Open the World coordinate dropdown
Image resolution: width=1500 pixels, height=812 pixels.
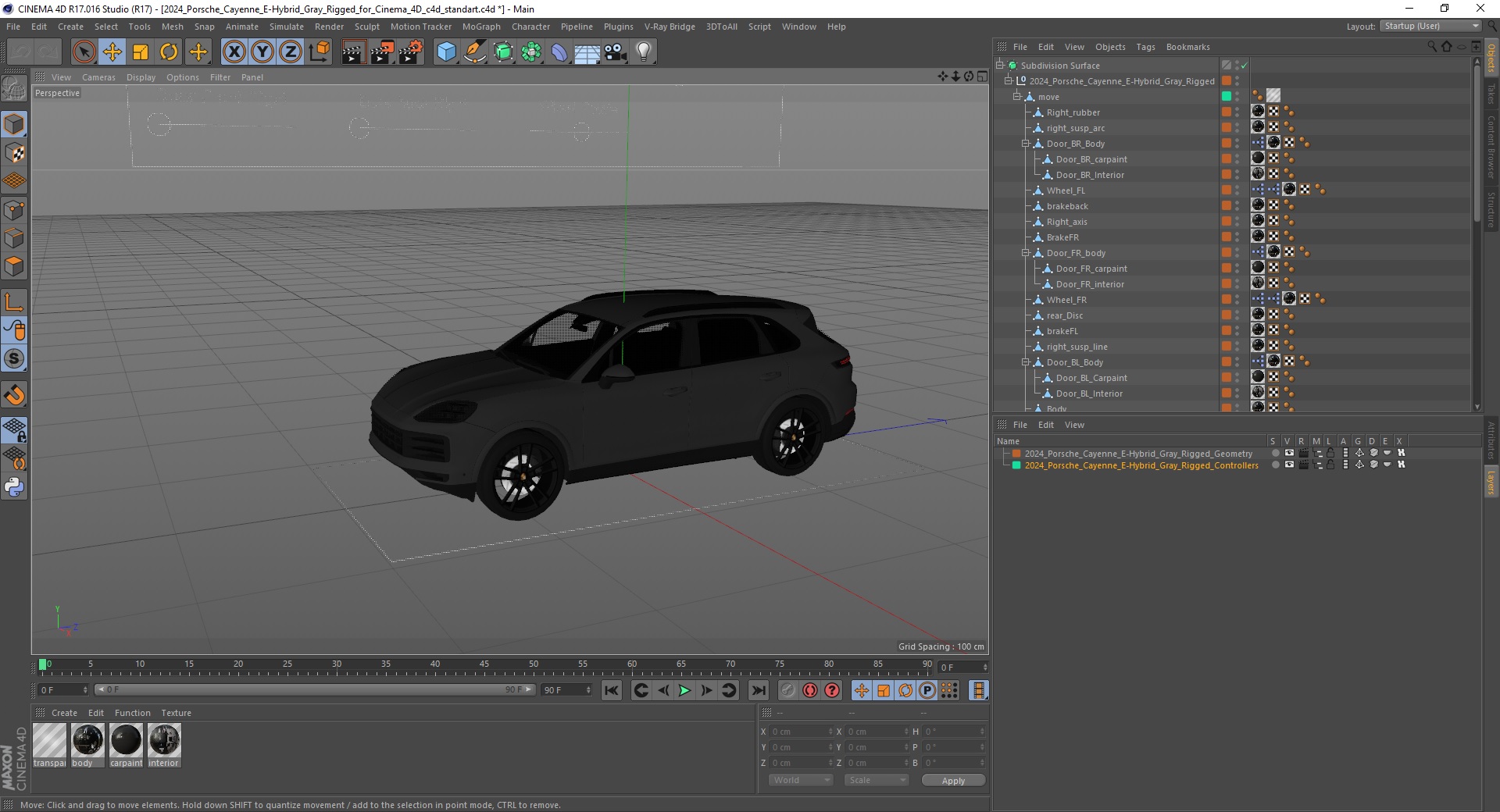[801, 780]
